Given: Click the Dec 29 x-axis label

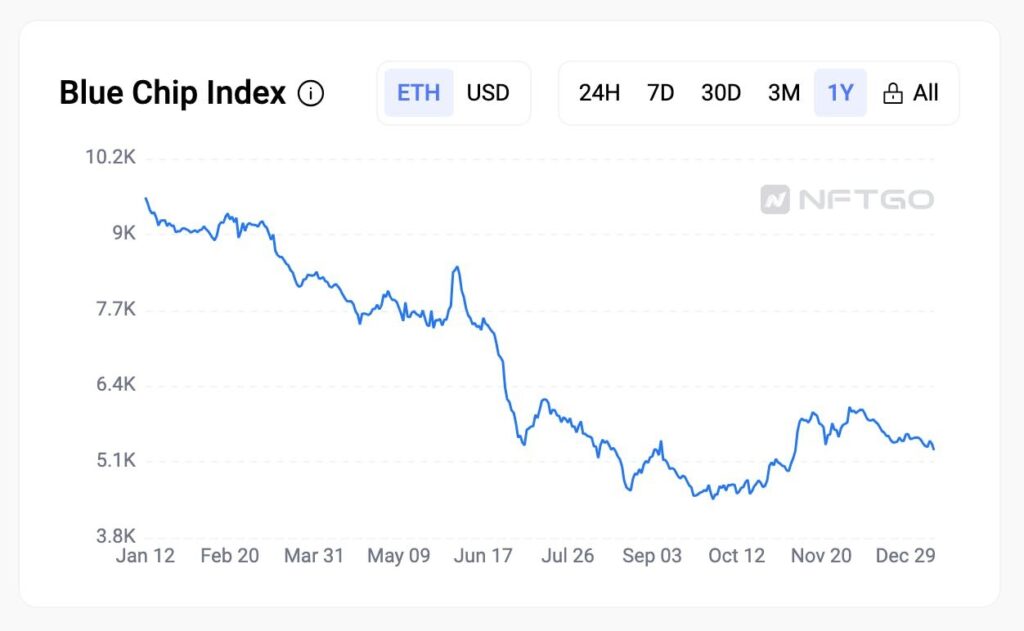Looking at the screenshot, I should (905, 556).
